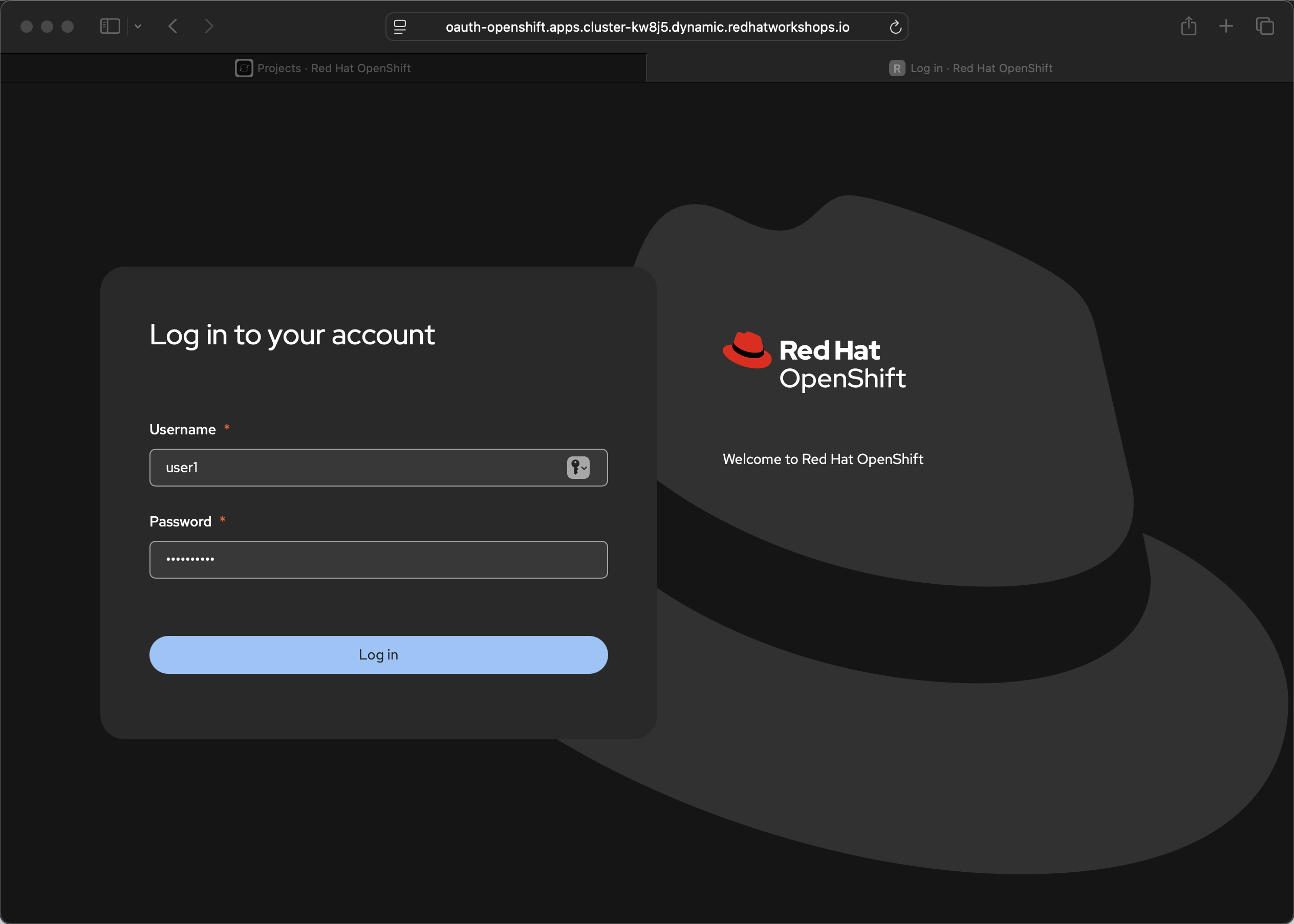Click the Projects tab favicon
The image size is (1294, 924).
click(244, 68)
